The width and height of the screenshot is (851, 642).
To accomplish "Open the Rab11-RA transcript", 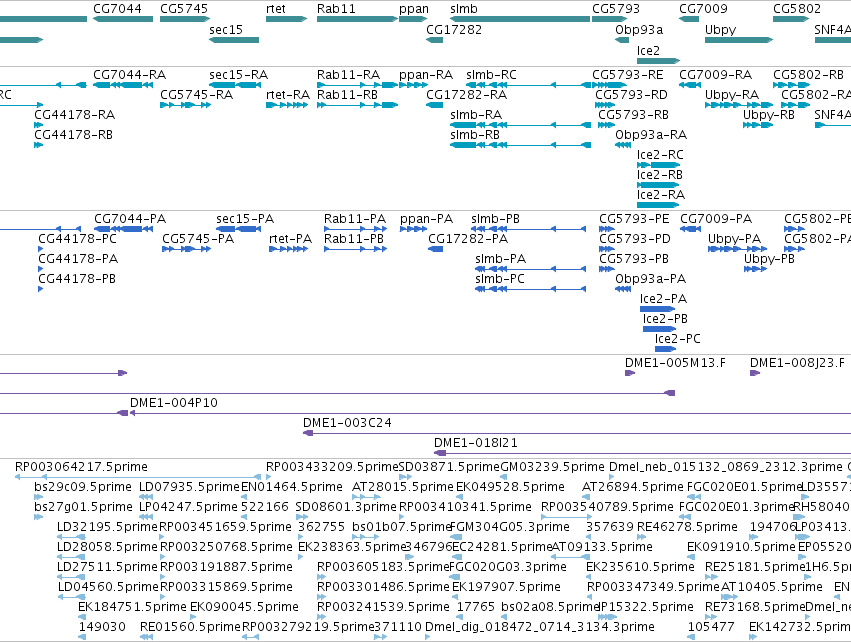I will click(x=357, y=85).
